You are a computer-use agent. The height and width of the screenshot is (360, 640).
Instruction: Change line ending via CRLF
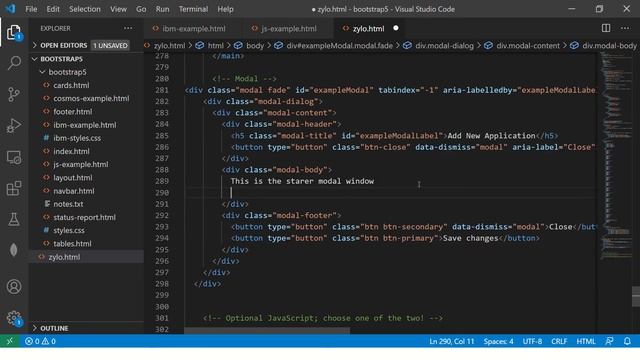pos(559,341)
